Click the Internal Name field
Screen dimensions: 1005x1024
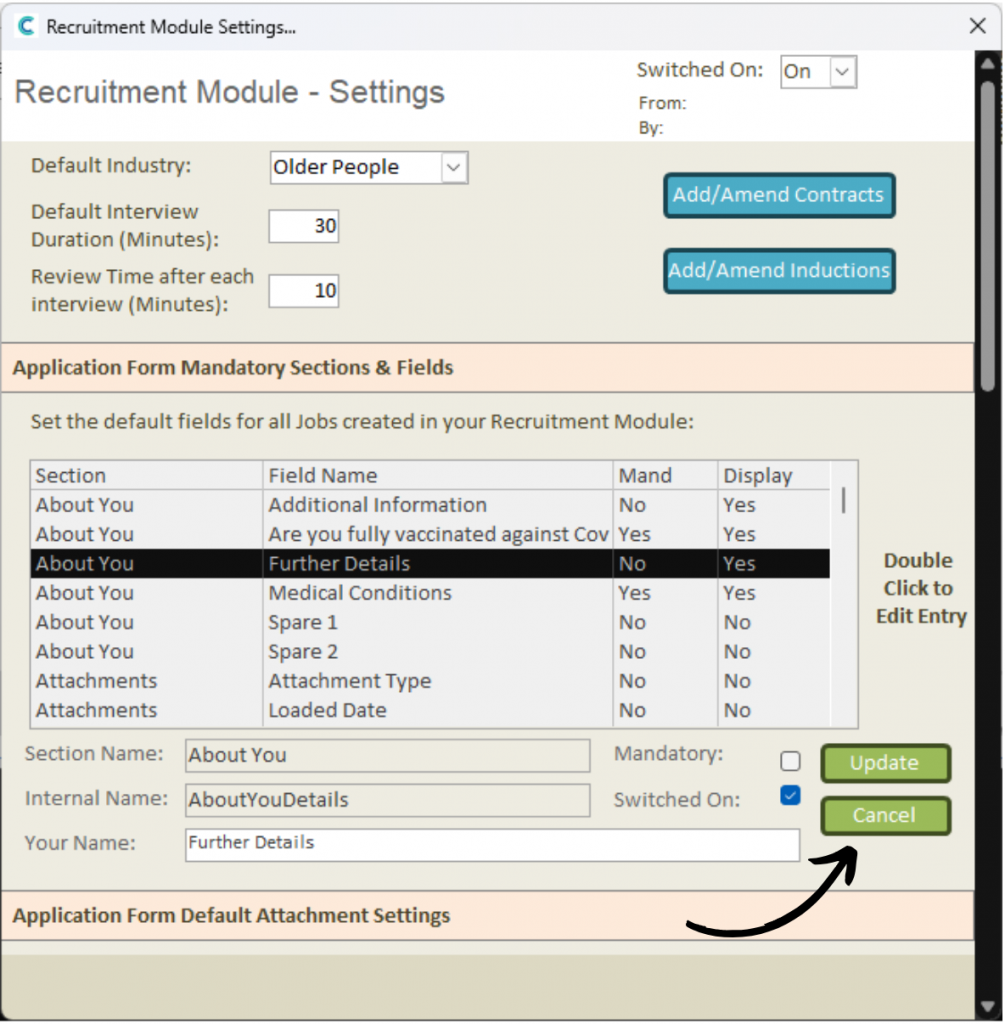click(387, 800)
